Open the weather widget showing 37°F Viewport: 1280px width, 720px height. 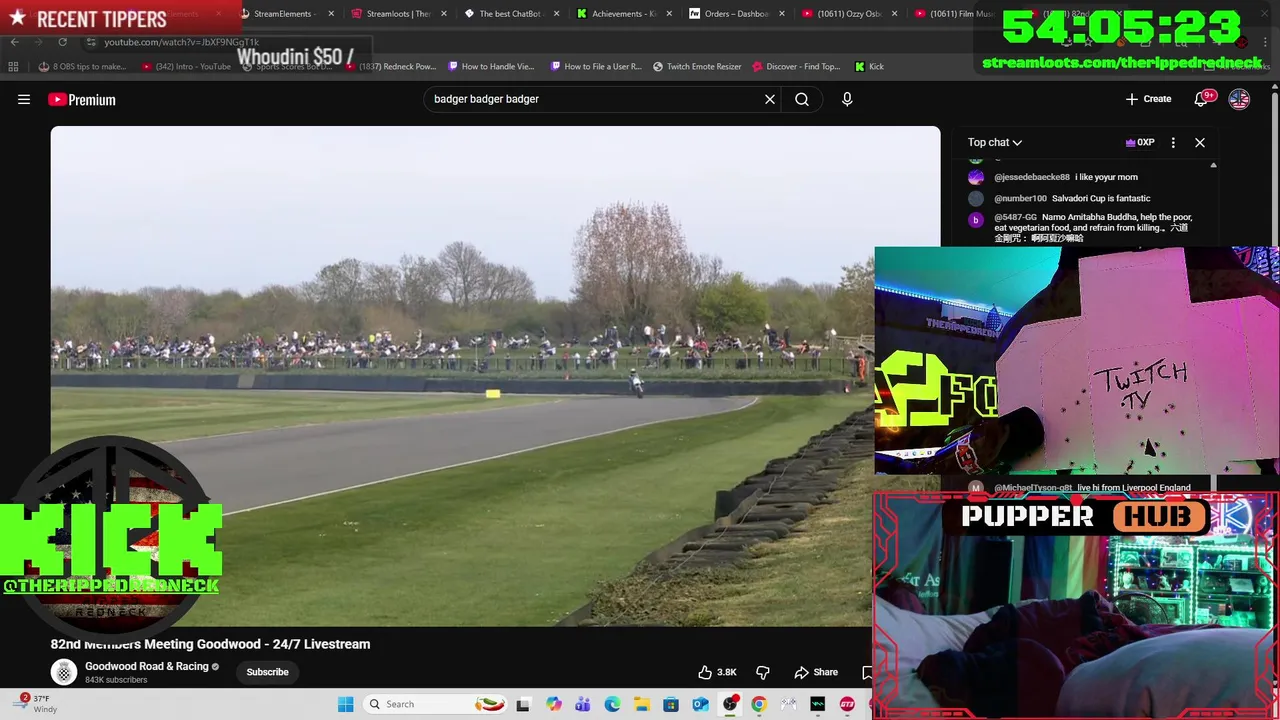coord(36,703)
